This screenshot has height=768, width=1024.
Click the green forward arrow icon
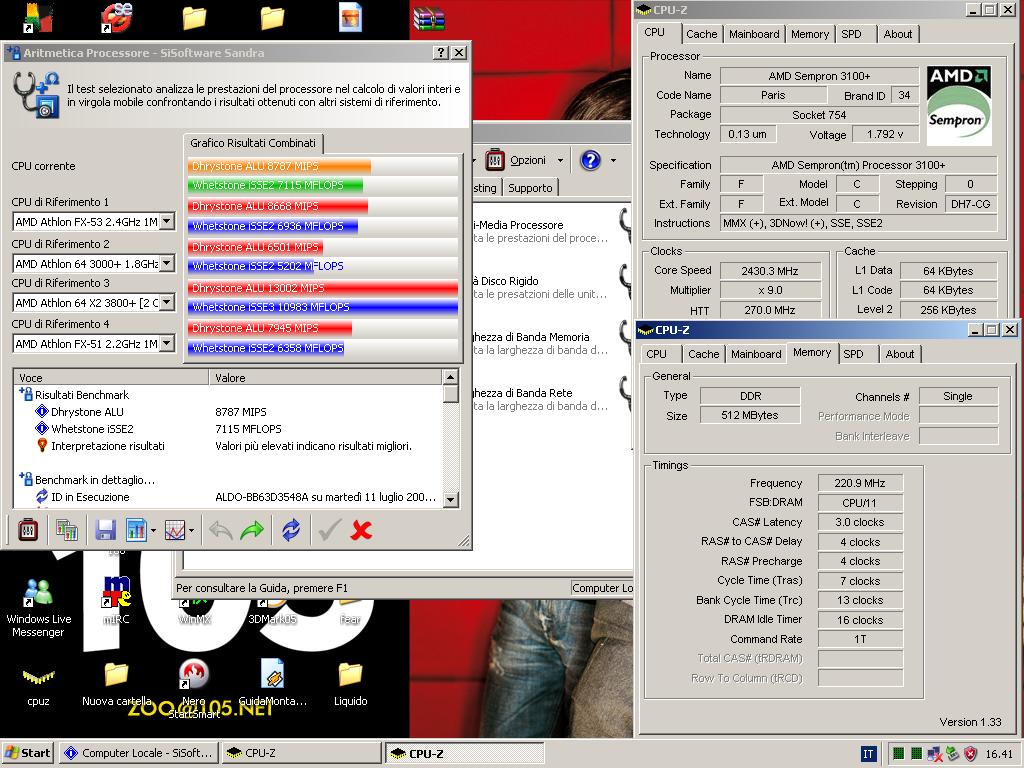[x=252, y=530]
